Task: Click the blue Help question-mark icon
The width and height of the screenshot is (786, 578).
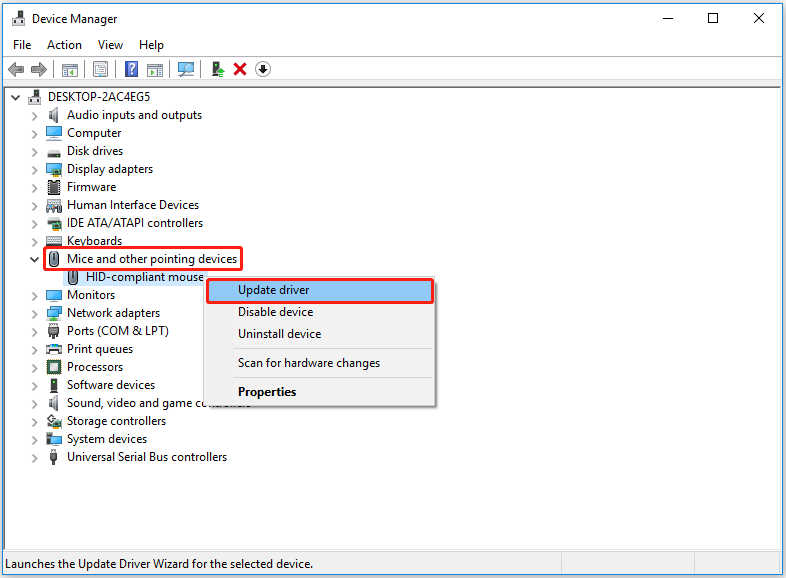Action: click(131, 69)
